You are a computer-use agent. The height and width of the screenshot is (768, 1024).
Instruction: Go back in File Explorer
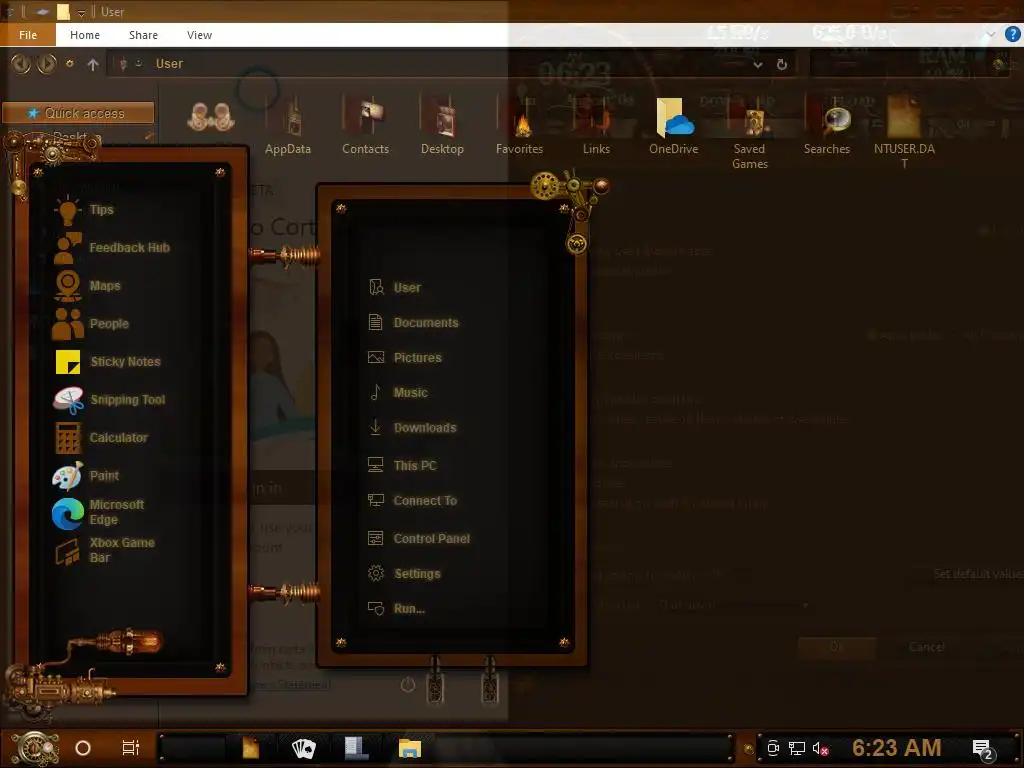pos(21,63)
